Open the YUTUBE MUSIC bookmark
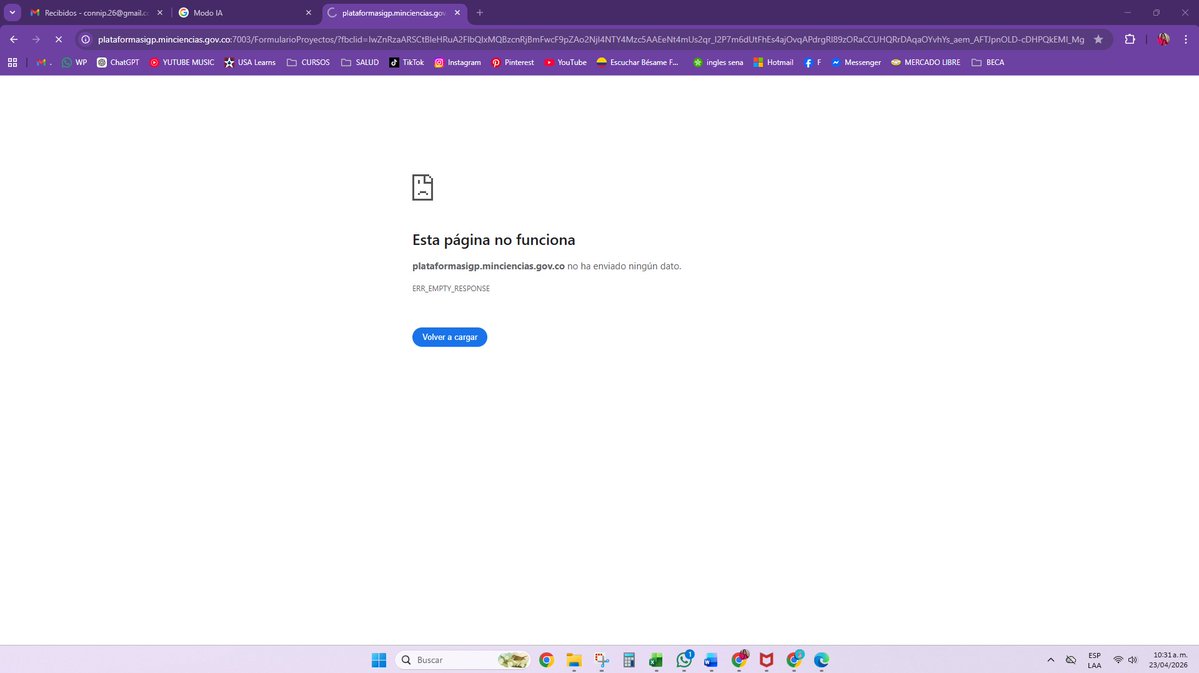Image resolution: width=1199 pixels, height=673 pixels. point(182,63)
